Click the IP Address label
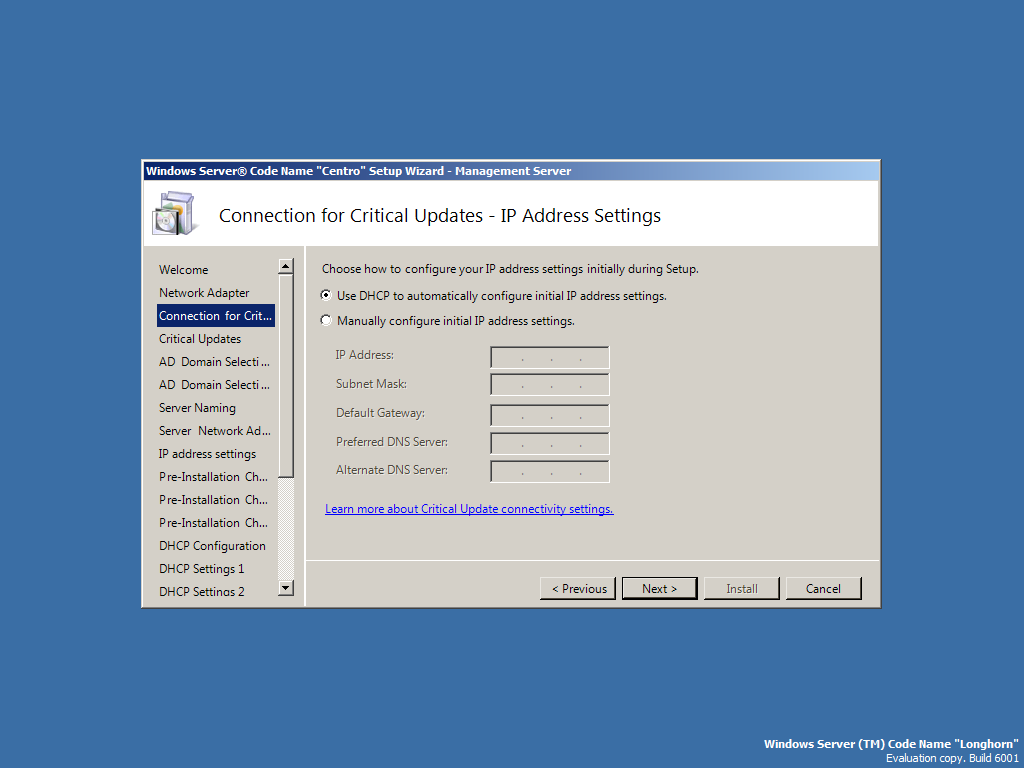 tap(364, 355)
